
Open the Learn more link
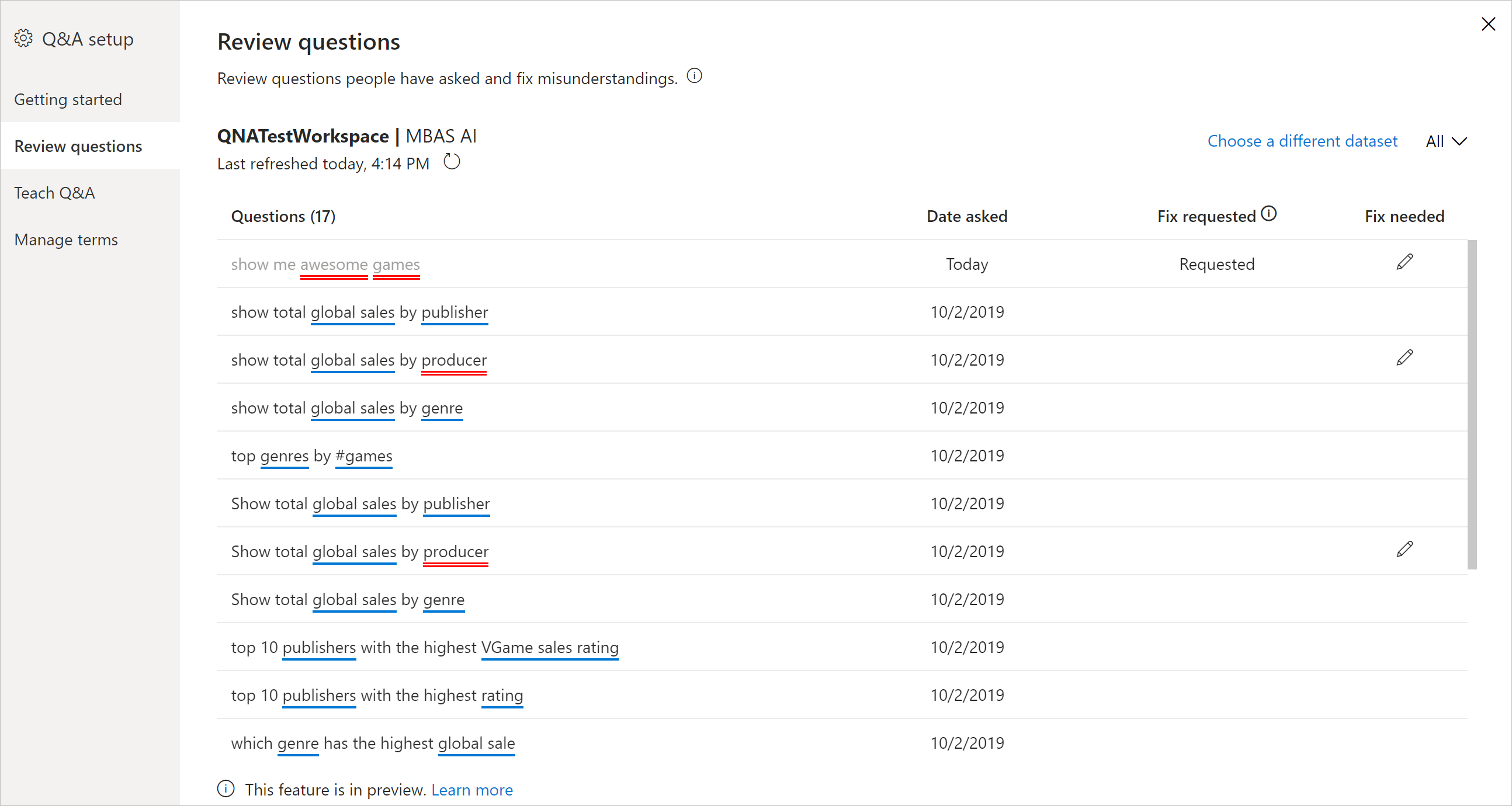coord(472,790)
